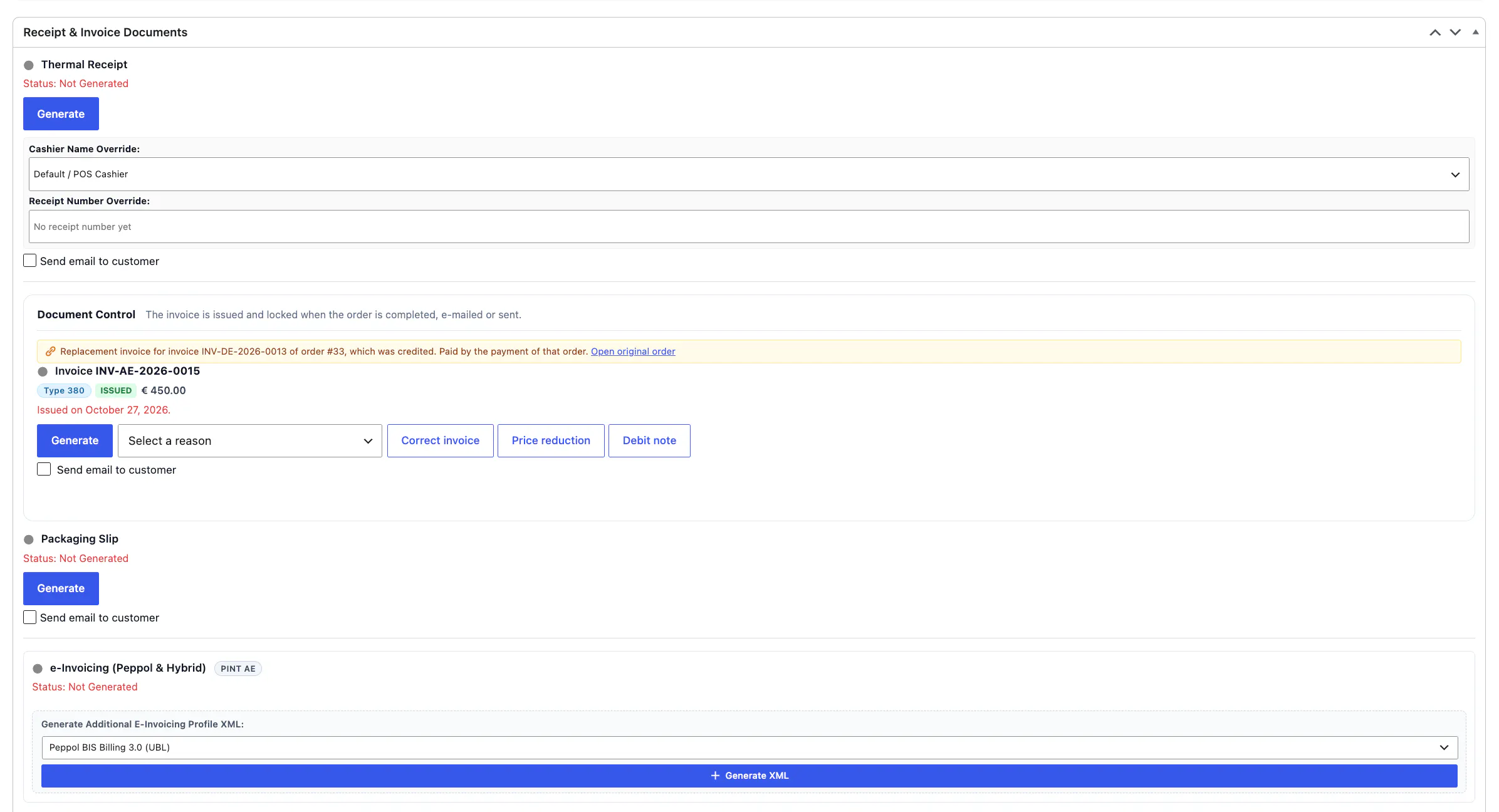Viewport: 1499px width, 812px height.
Task: Generate the Packaging Slip
Action: coord(61,588)
